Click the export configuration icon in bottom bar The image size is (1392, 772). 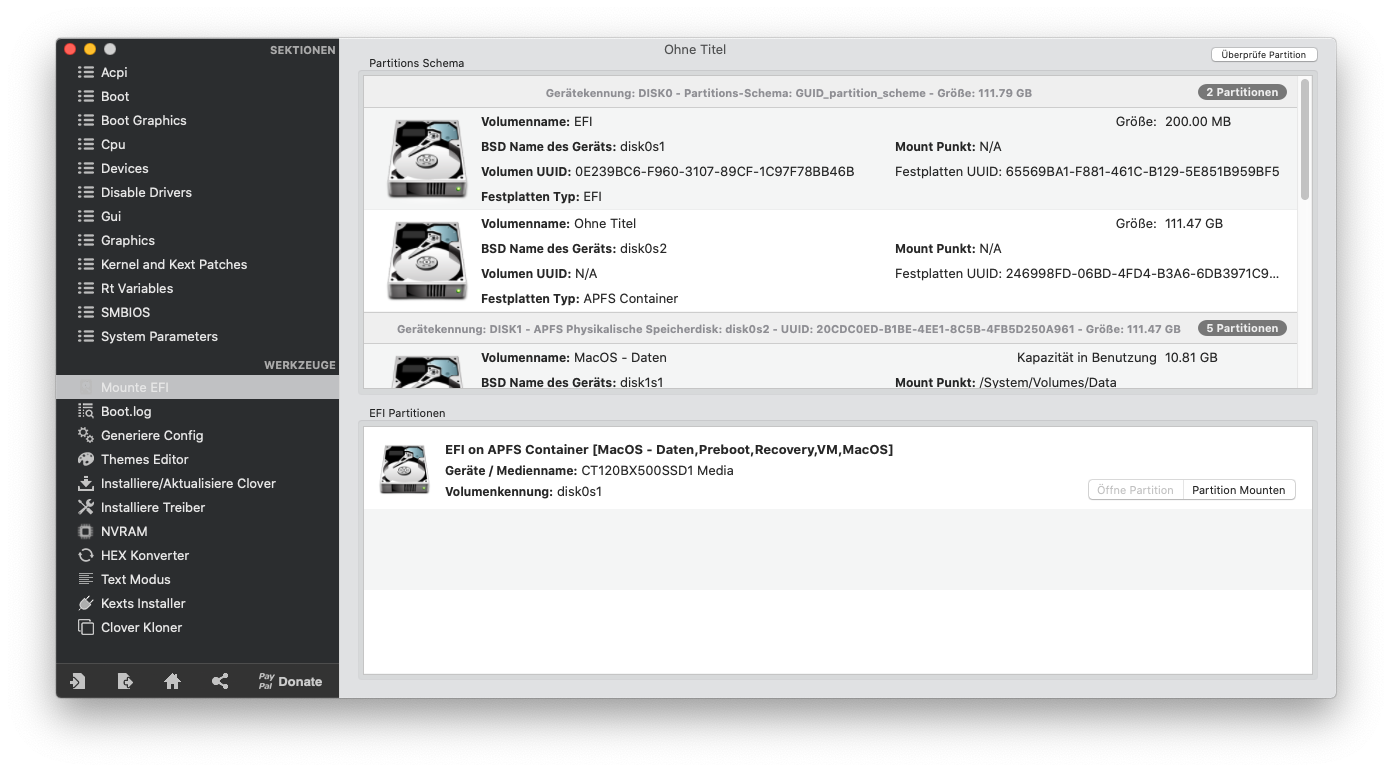(125, 681)
